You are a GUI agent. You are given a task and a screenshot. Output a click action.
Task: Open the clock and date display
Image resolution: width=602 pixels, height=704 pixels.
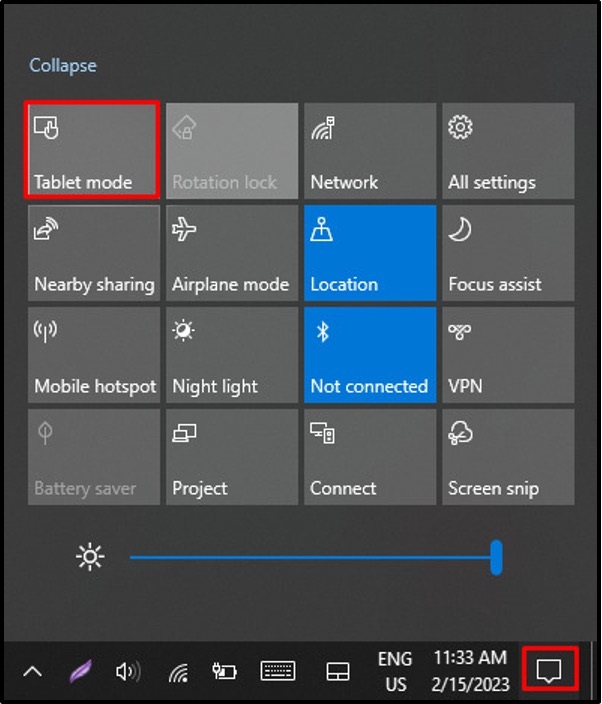[471, 671]
